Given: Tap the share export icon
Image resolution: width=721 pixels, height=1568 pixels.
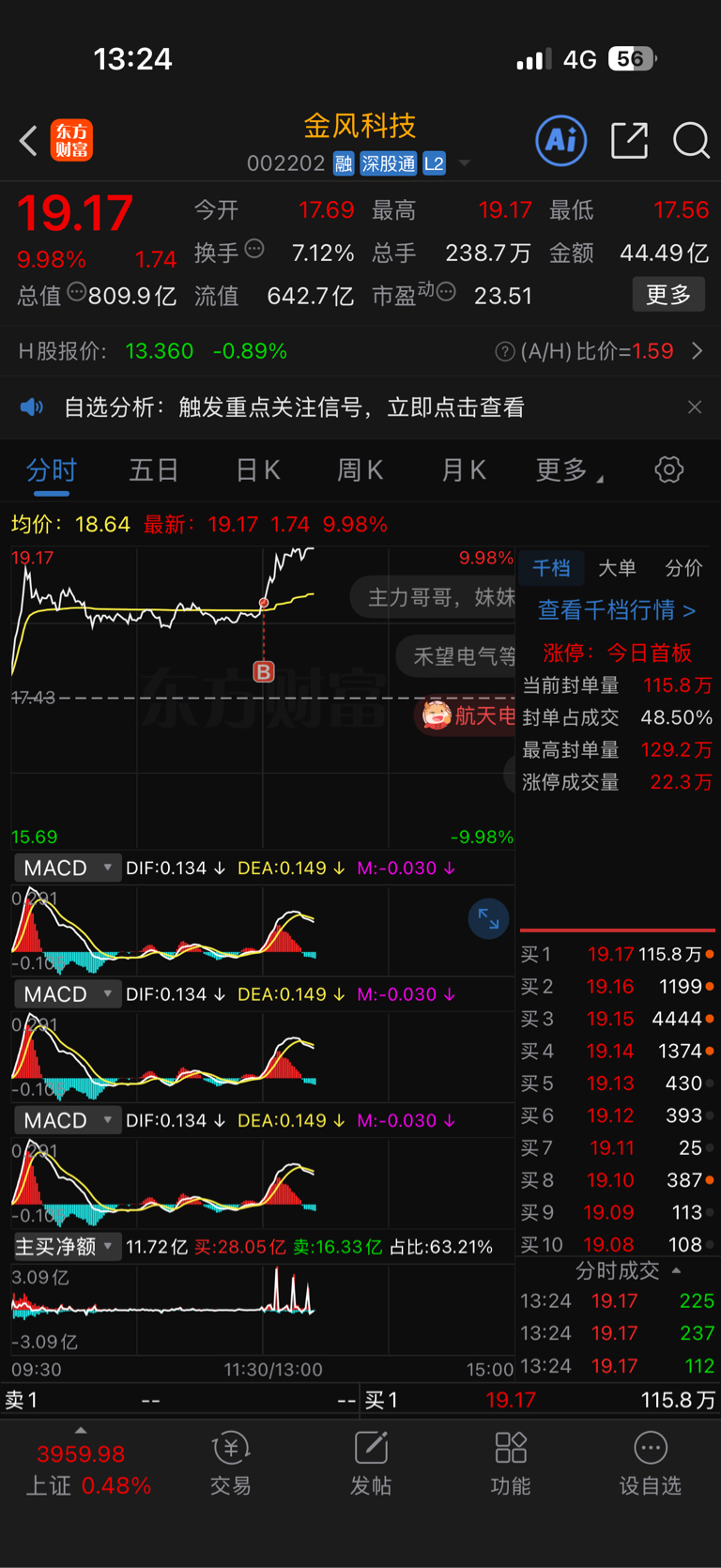Looking at the screenshot, I should click(629, 141).
